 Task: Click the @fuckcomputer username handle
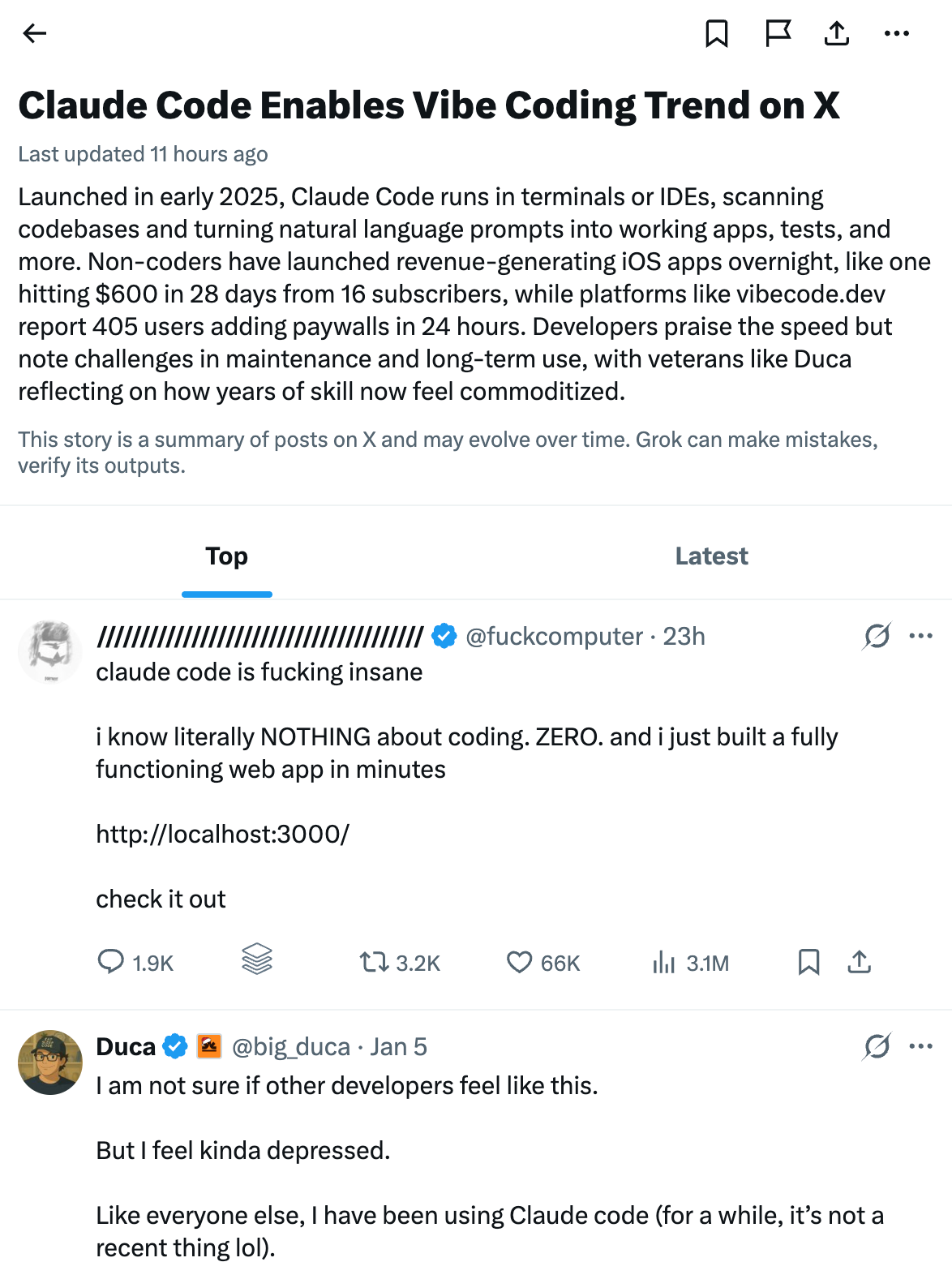[x=554, y=637]
